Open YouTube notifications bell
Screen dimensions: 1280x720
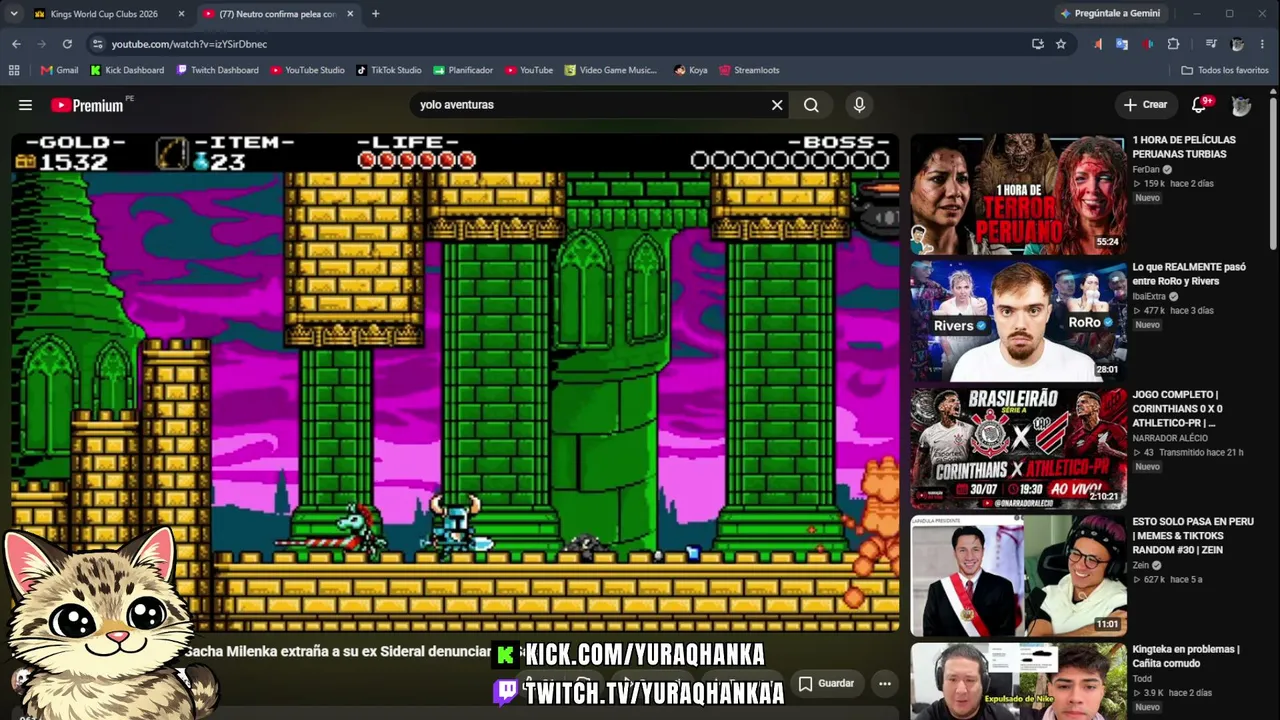tap(1200, 105)
